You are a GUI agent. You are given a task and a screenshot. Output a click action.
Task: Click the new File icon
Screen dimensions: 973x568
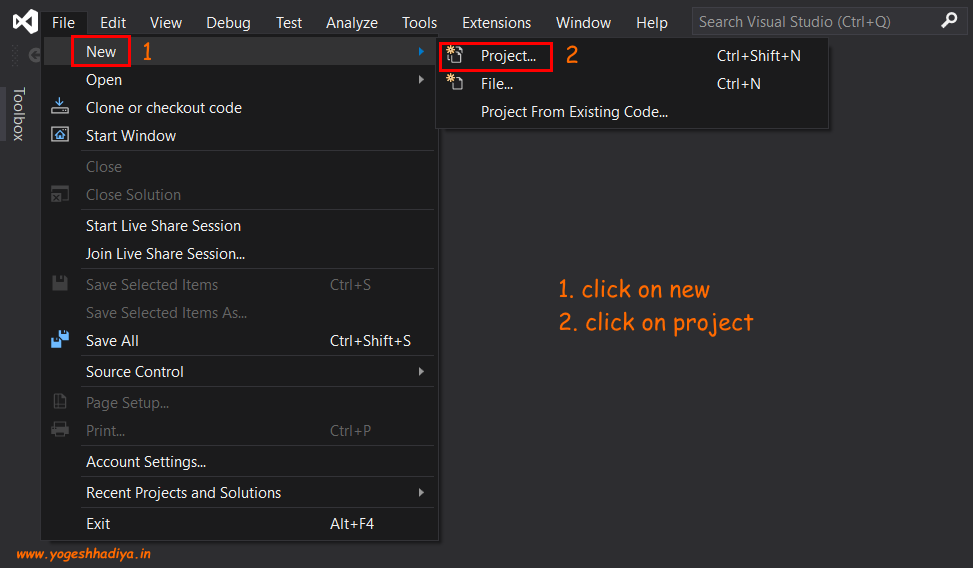455,84
